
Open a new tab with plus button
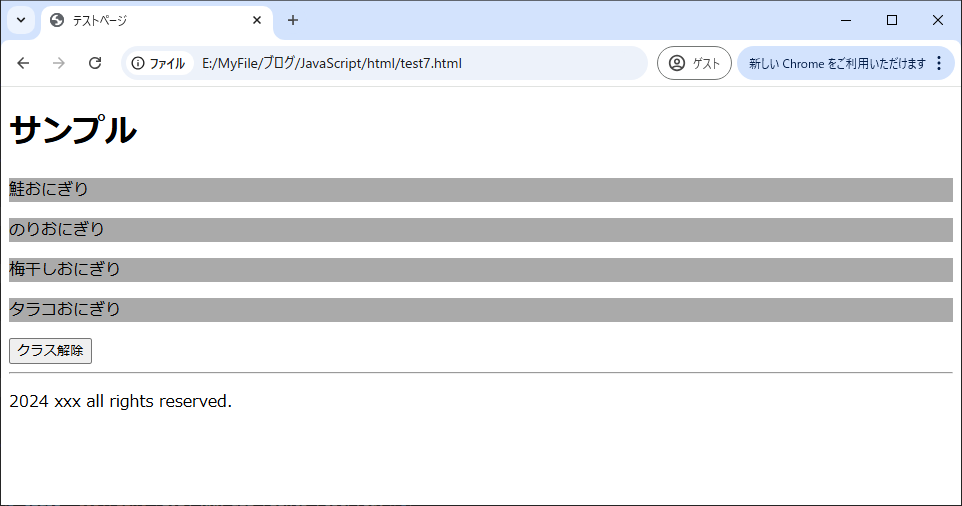293,20
